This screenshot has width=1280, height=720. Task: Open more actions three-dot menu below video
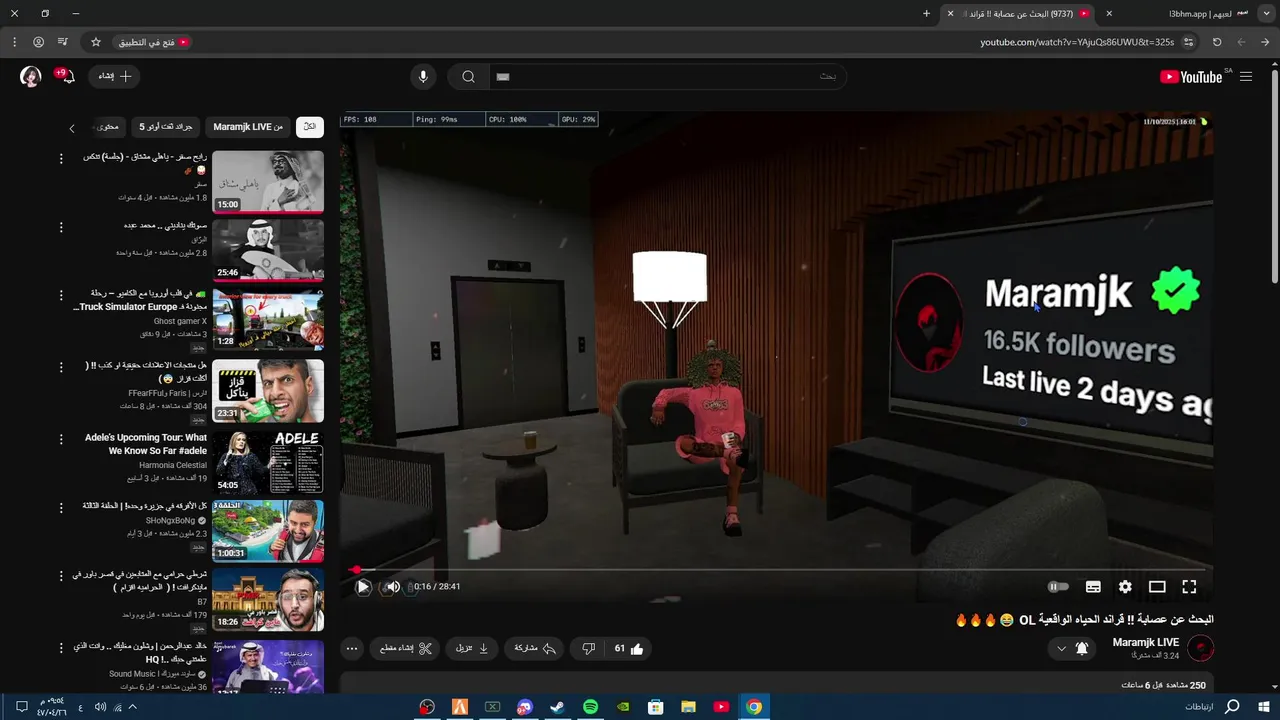tap(352, 648)
